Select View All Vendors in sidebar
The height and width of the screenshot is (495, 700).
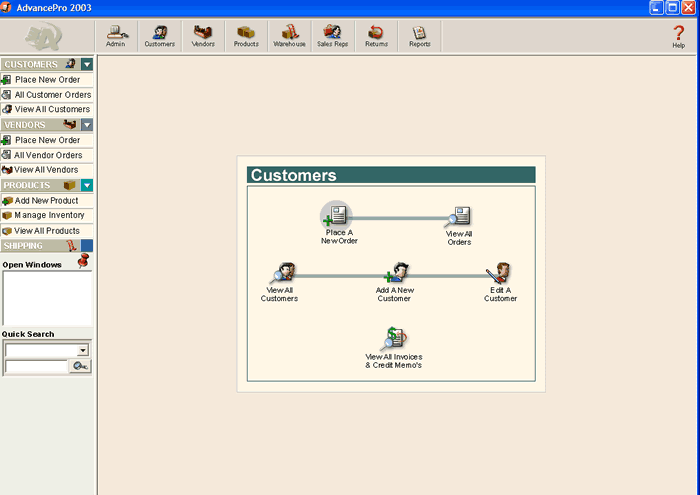tap(47, 170)
